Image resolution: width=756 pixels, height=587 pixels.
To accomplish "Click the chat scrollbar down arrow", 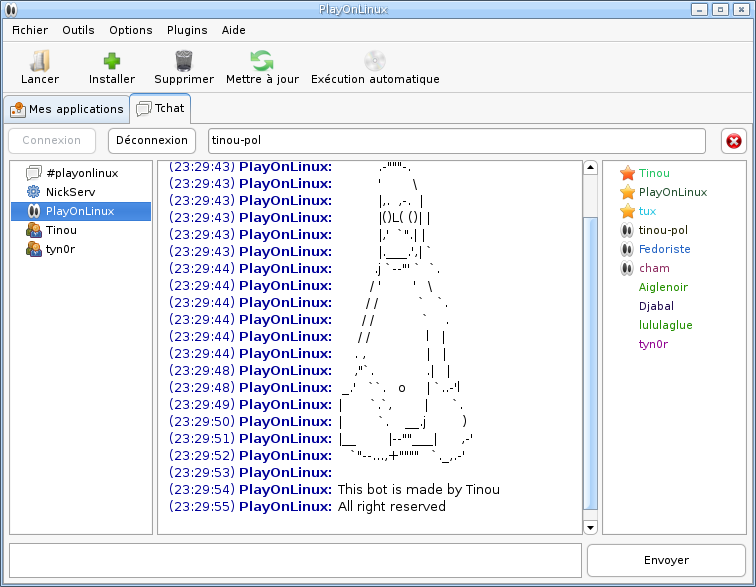I will tap(590, 527).
